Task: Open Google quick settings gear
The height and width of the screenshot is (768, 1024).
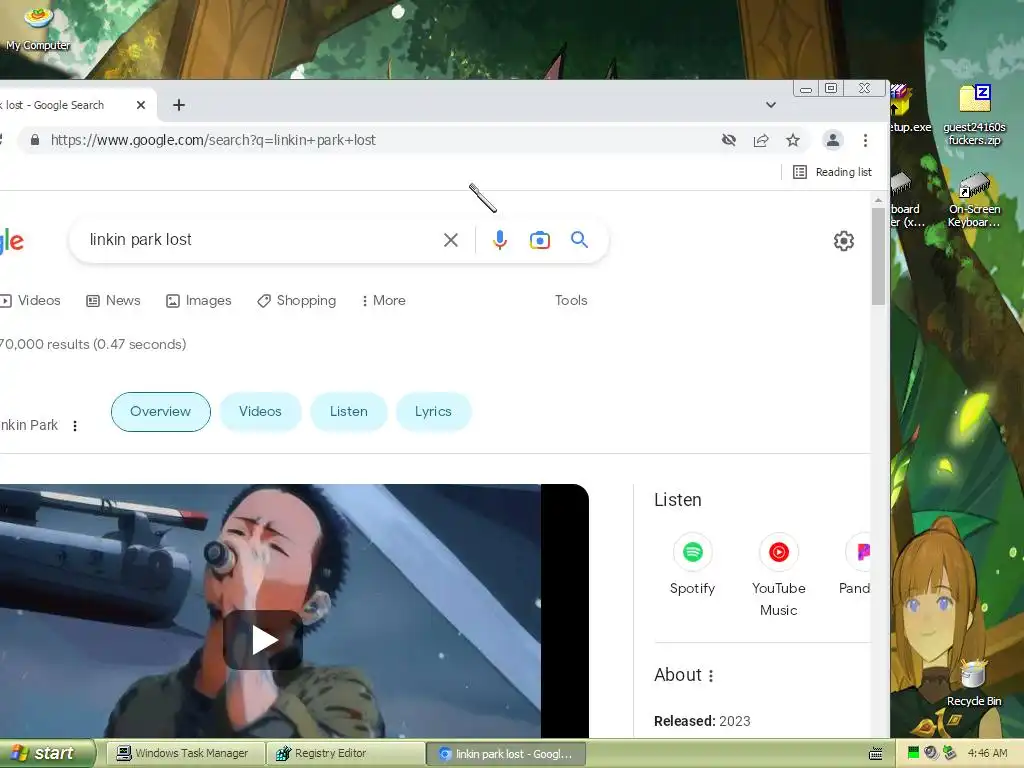Action: [x=844, y=241]
